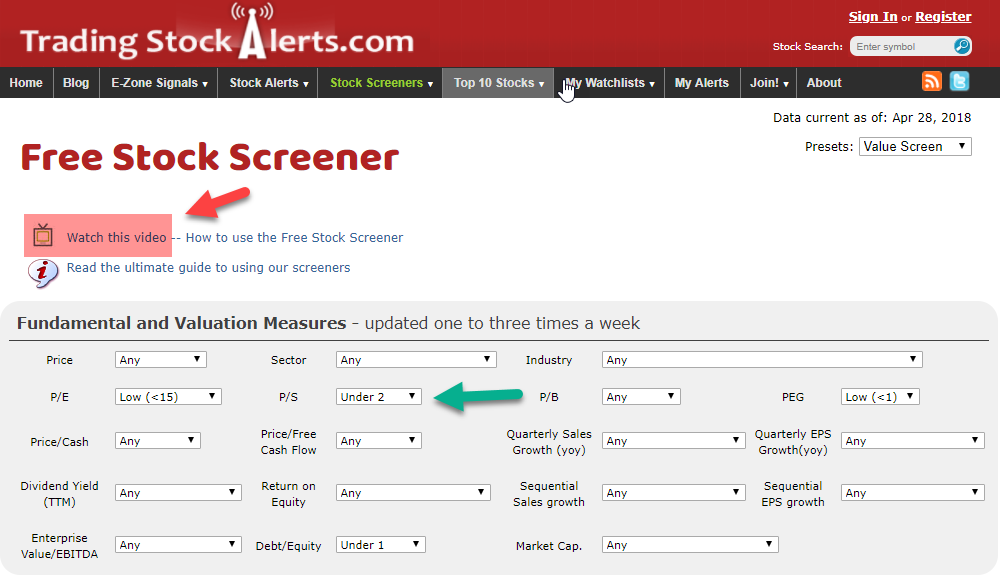Click the Free Stock Screener heading
This screenshot has height=577, width=1000.
click(x=210, y=157)
